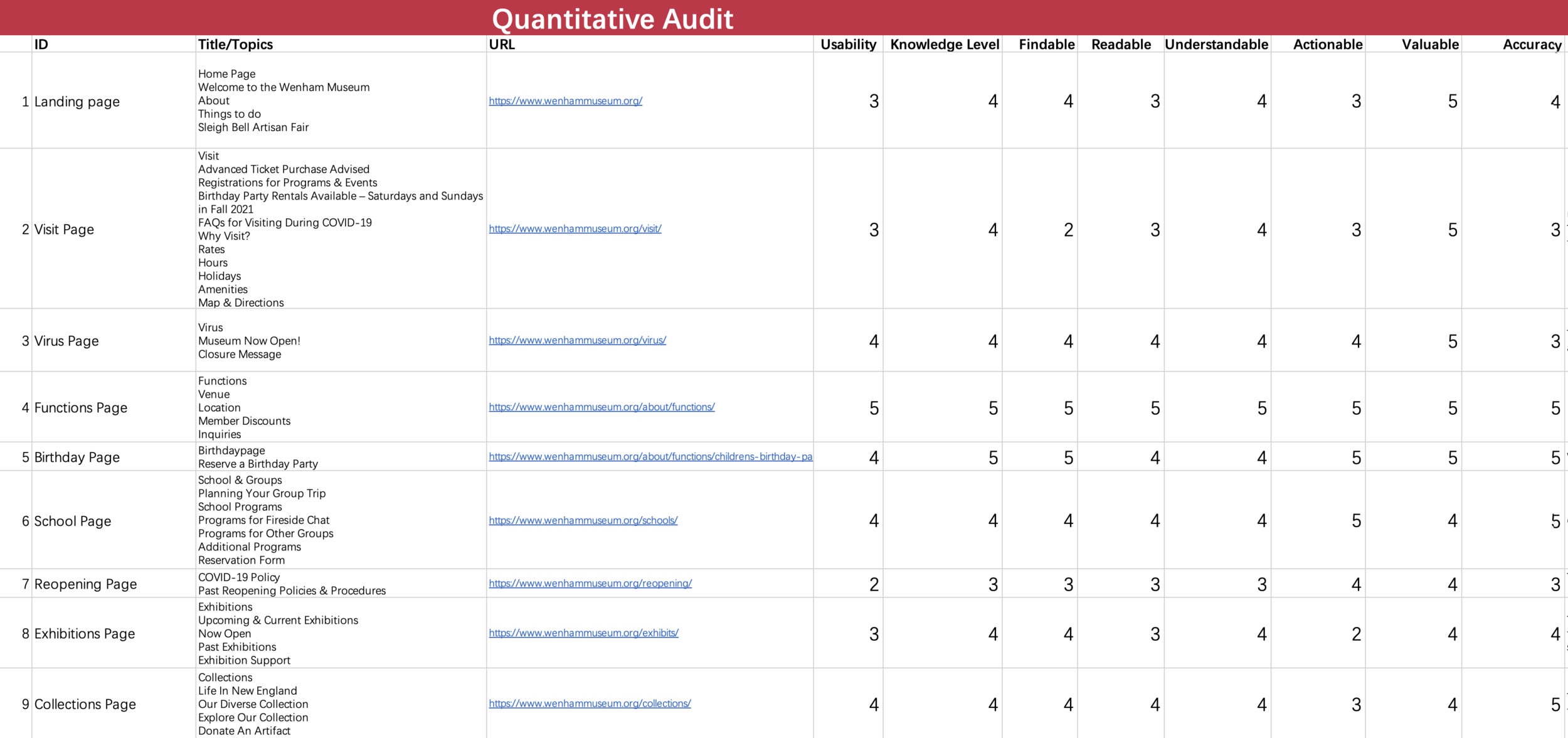Screen dimensions: 1568x738
Task: Click Visit Page's Findable score cell
Action: tap(1068, 230)
